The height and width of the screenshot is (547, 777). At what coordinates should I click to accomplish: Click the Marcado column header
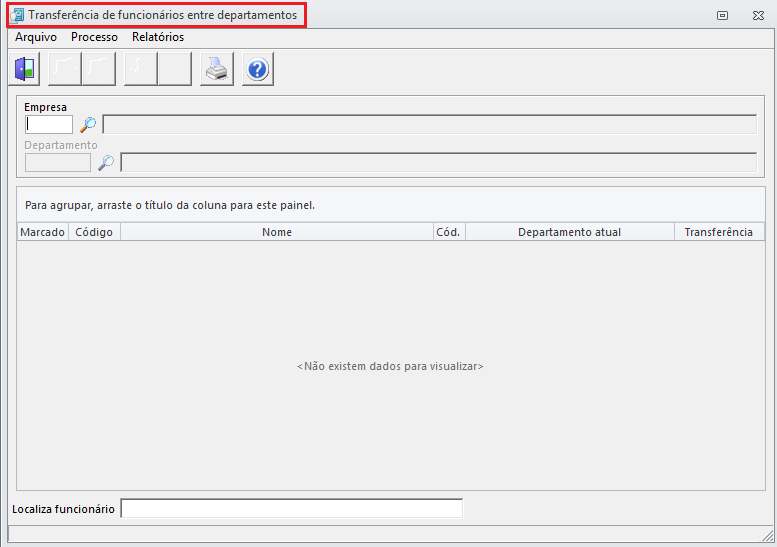[x=43, y=232]
